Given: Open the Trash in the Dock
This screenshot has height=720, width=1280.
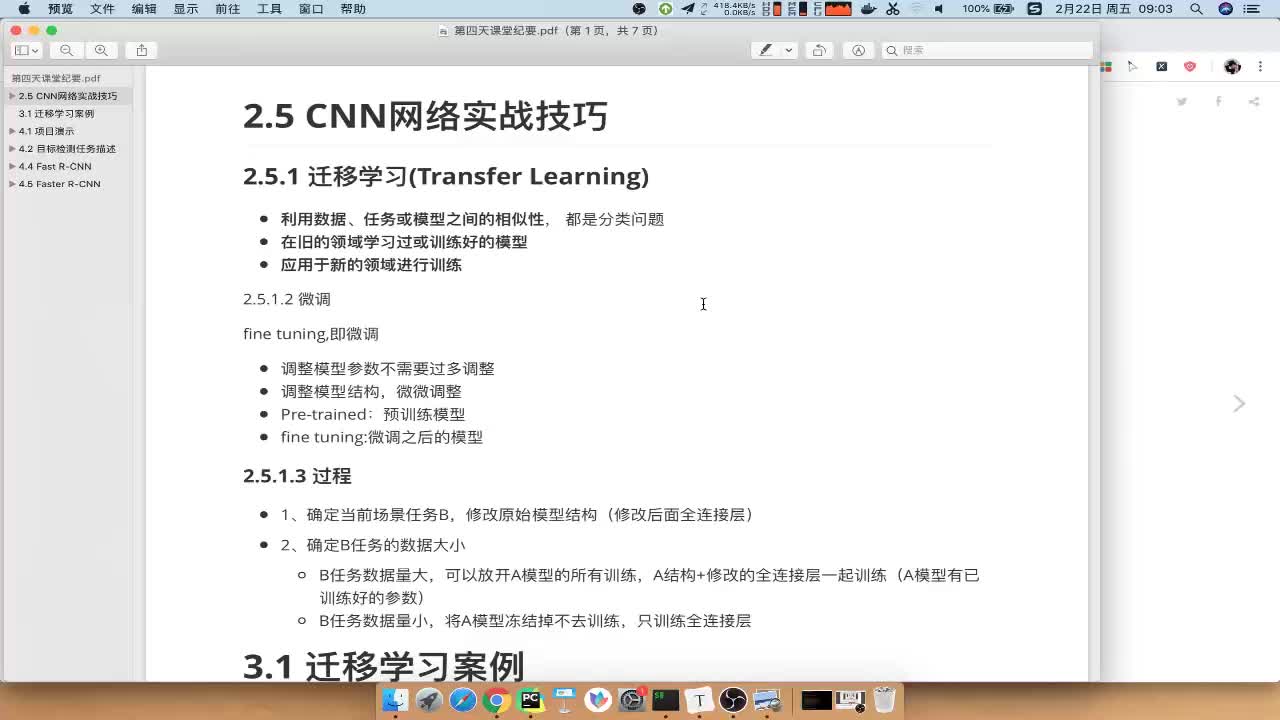Looking at the screenshot, I should coord(884,700).
